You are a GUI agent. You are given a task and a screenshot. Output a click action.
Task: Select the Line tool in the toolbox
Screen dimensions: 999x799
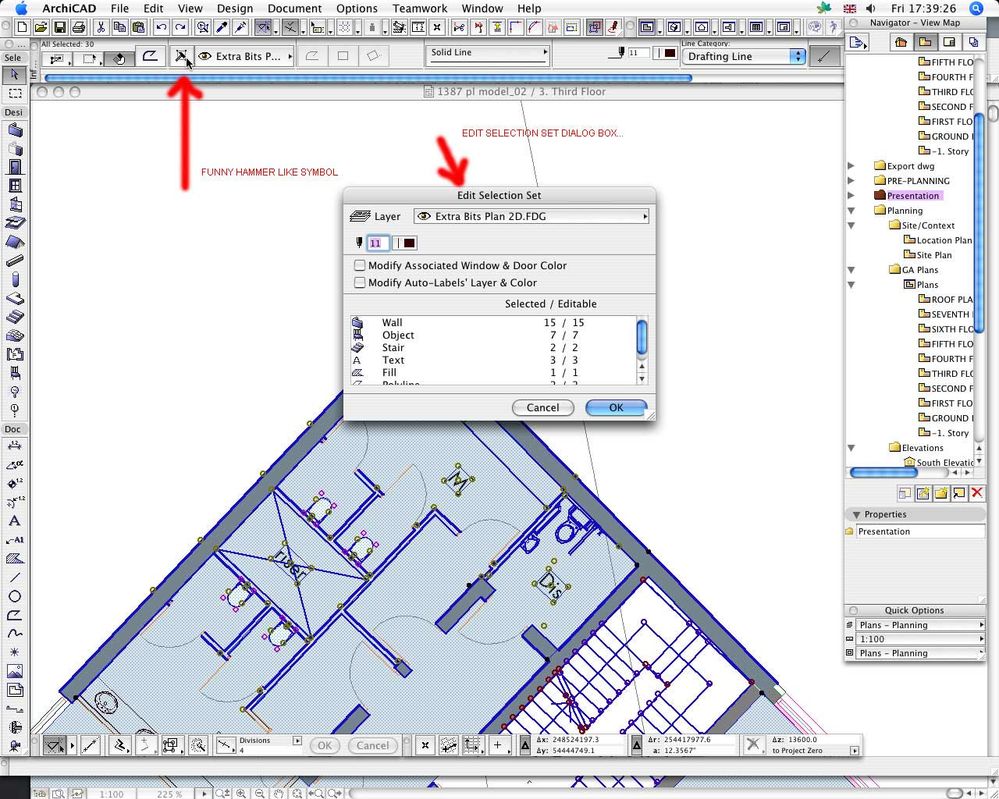pos(15,577)
